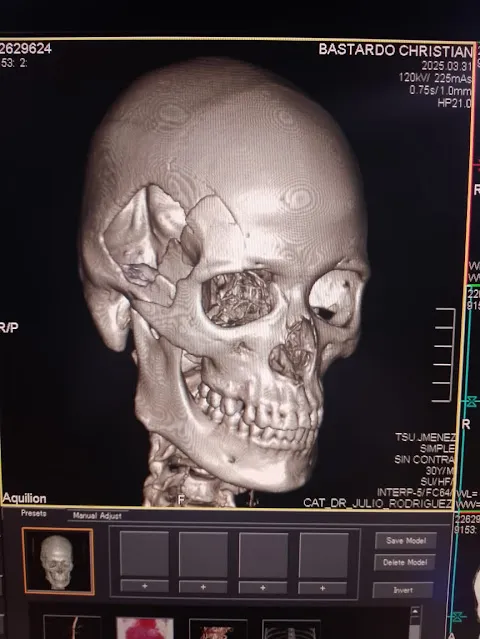Image resolution: width=480 pixels, height=639 pixels.
Task: Select the third empty model slot
Action: 263,555
